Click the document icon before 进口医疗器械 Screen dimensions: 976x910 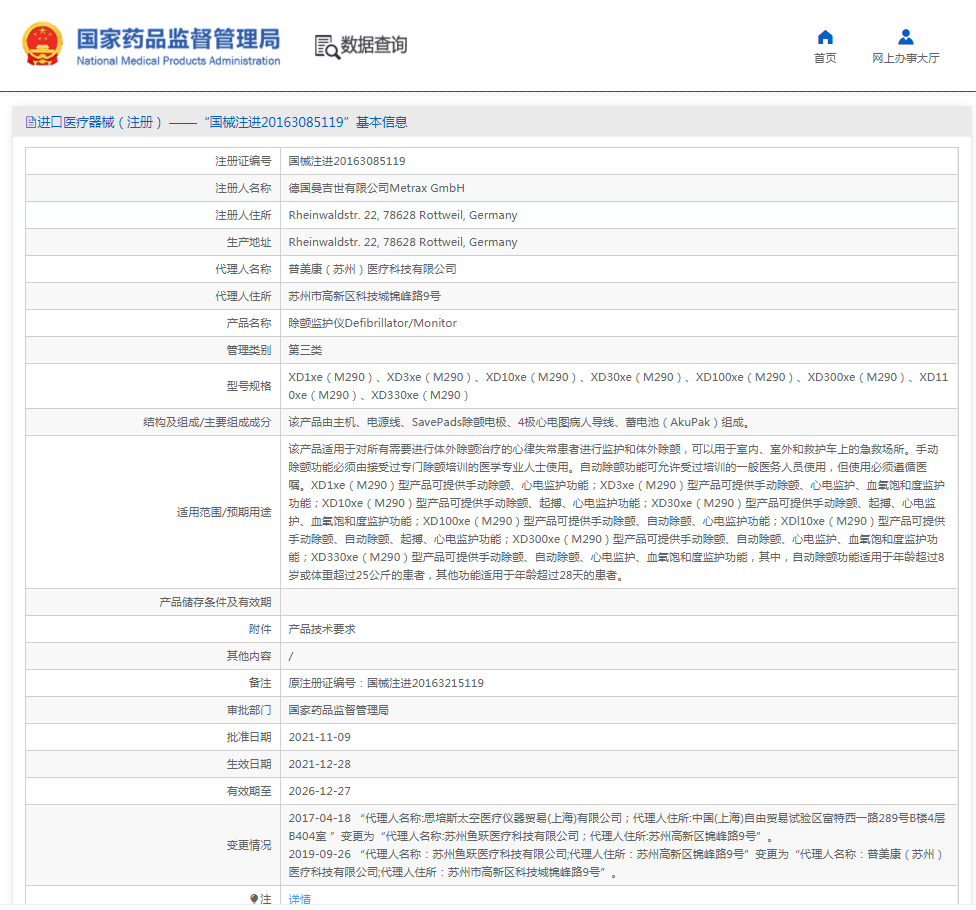click(x=30, y=122)
